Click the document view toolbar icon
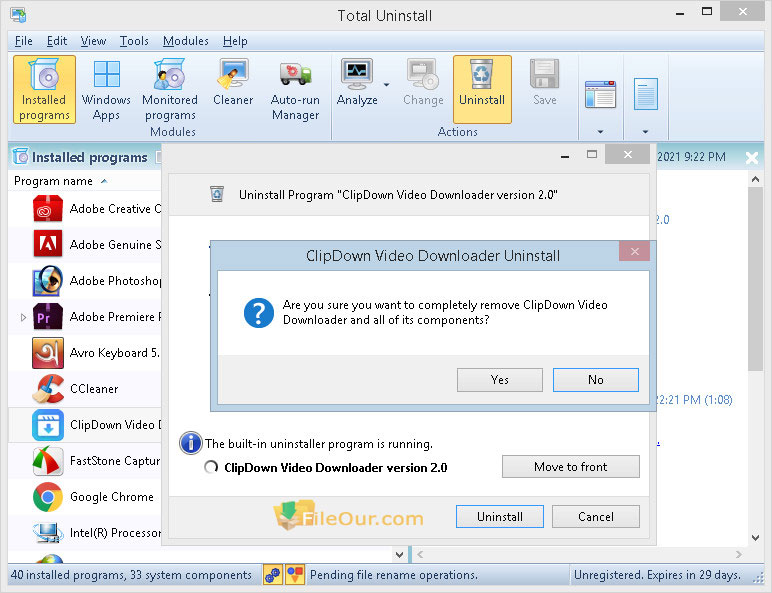 tap(645, 94)
